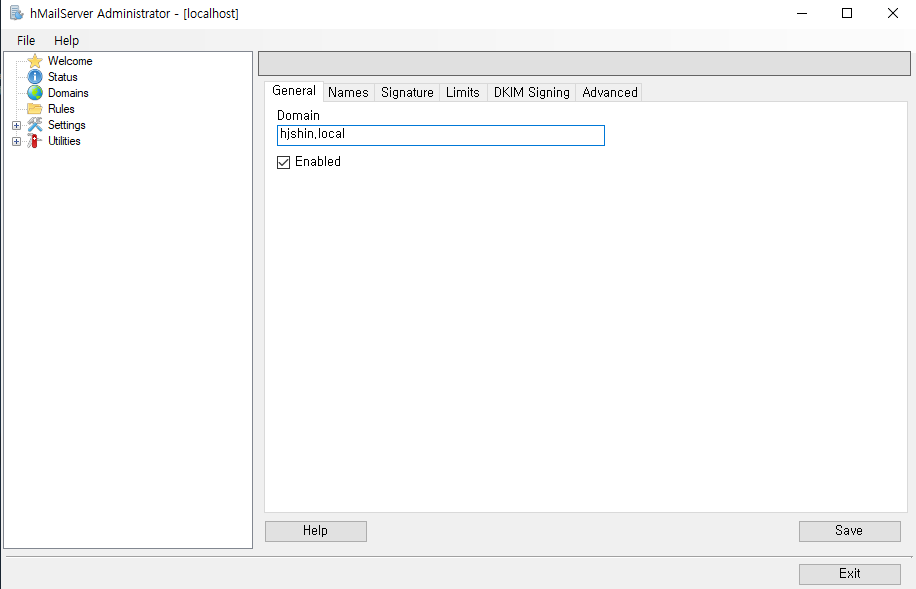Minimize the hMailServer Administrator window
This screenshot has height=589, width=916.
tap(802, 13)
